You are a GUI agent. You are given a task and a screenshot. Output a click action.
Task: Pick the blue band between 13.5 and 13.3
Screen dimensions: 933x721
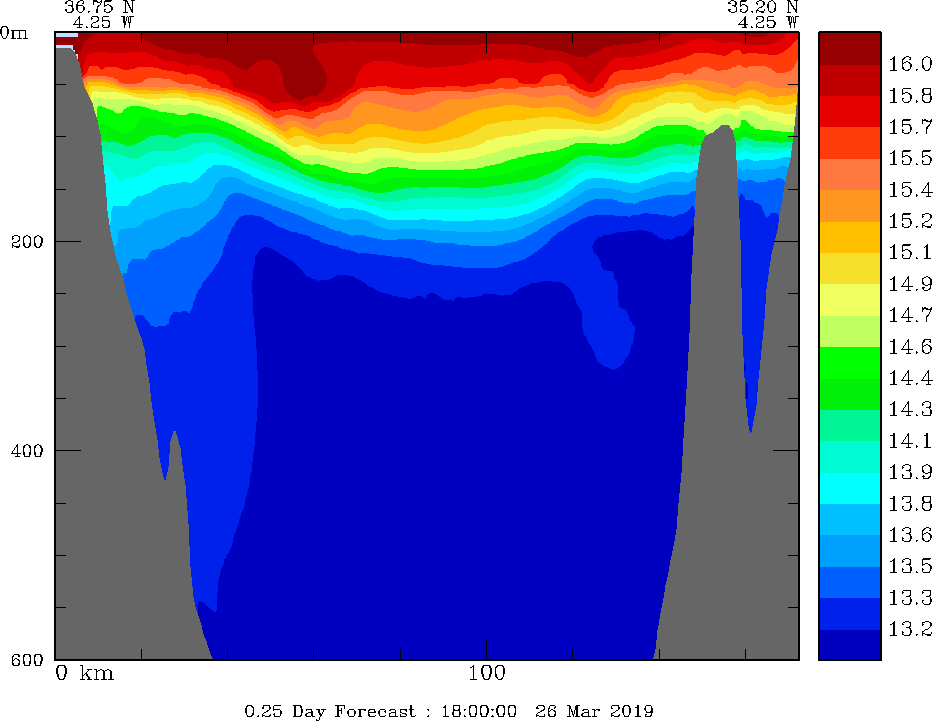[850, 582]
